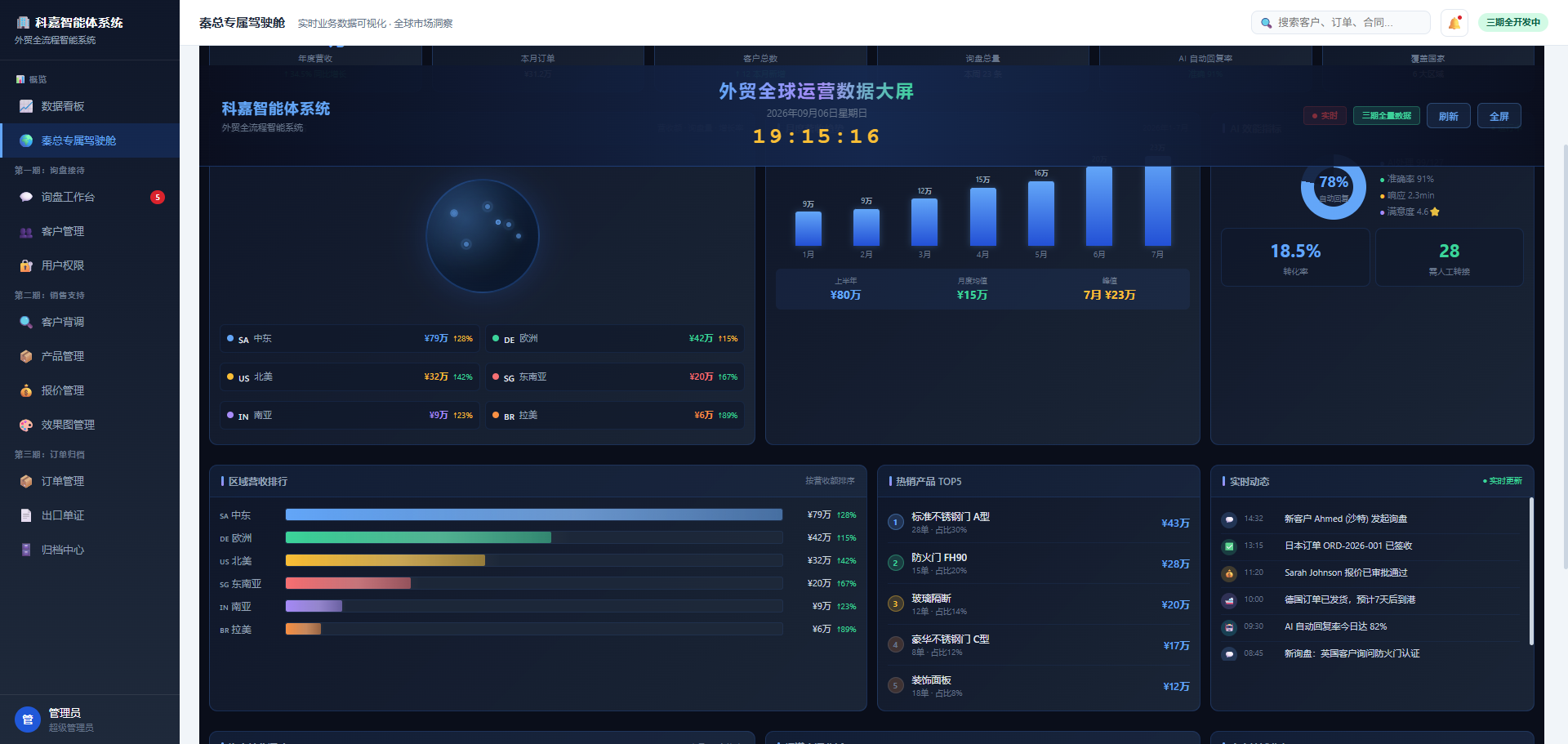Select 防火门 FH90 product row
Screen dimensions: 1568x744
[1039, 564]
